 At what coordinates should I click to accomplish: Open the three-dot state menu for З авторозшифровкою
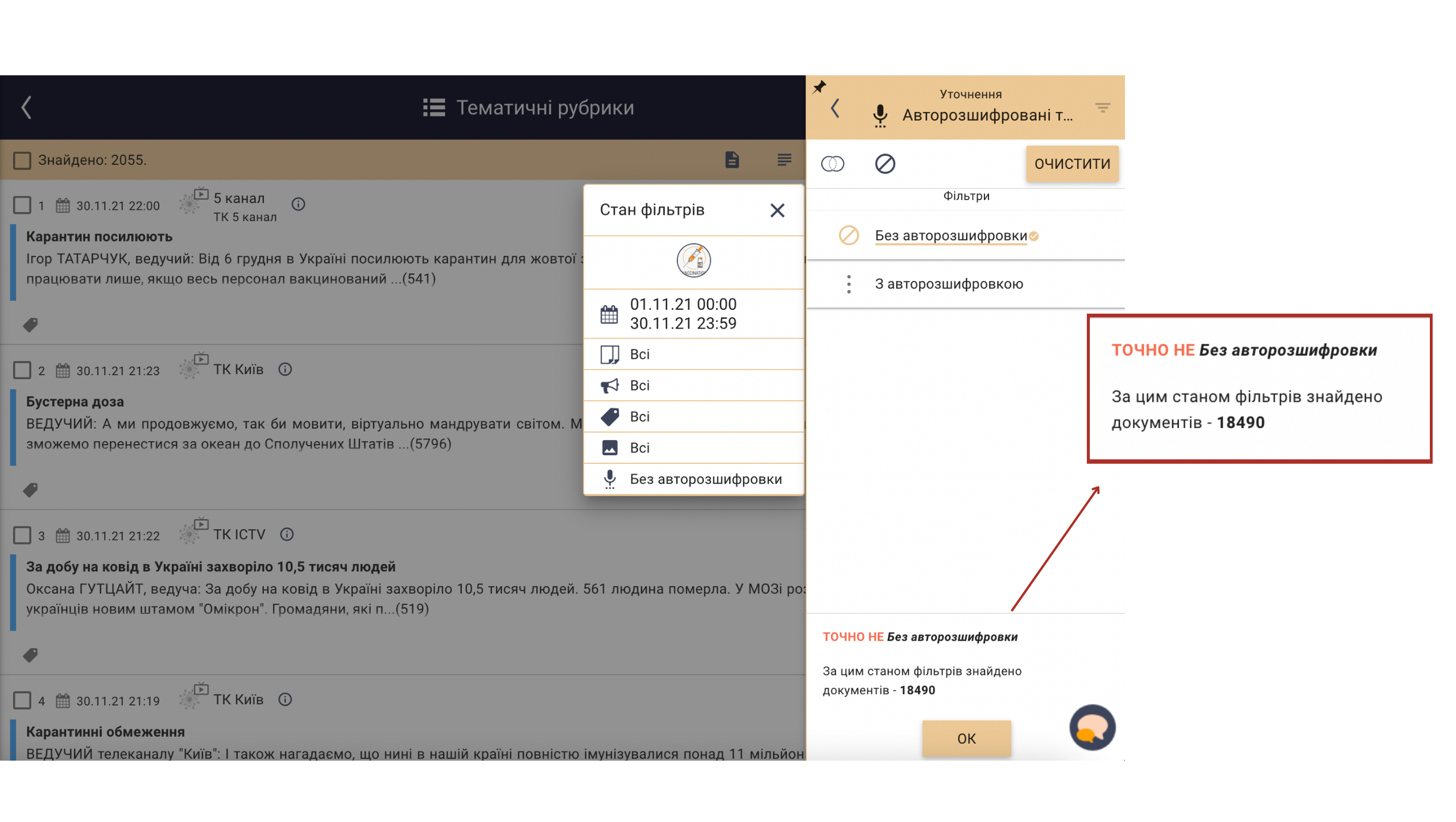[x=849, y=284]
